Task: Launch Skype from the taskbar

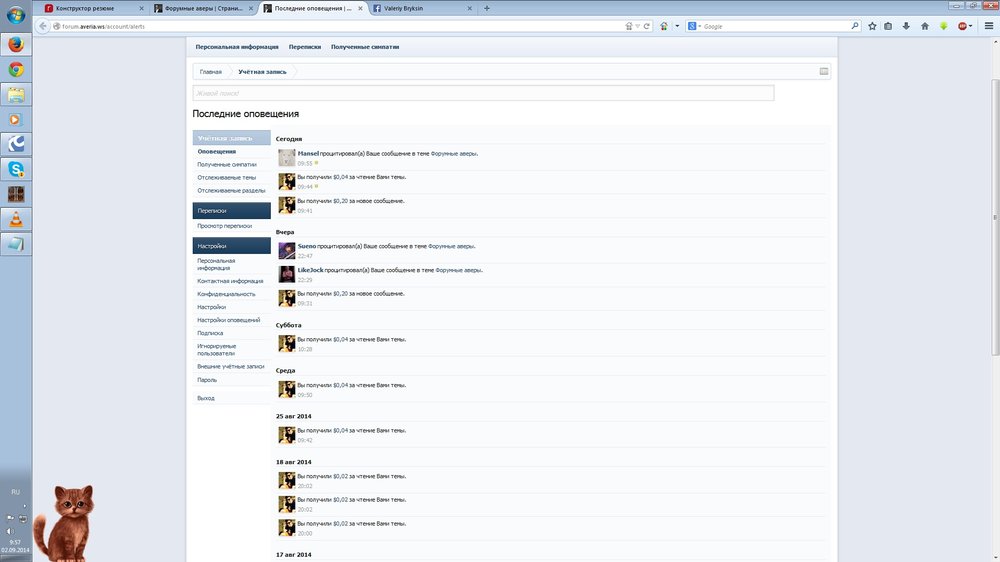Action: click(x=16, y=169)
